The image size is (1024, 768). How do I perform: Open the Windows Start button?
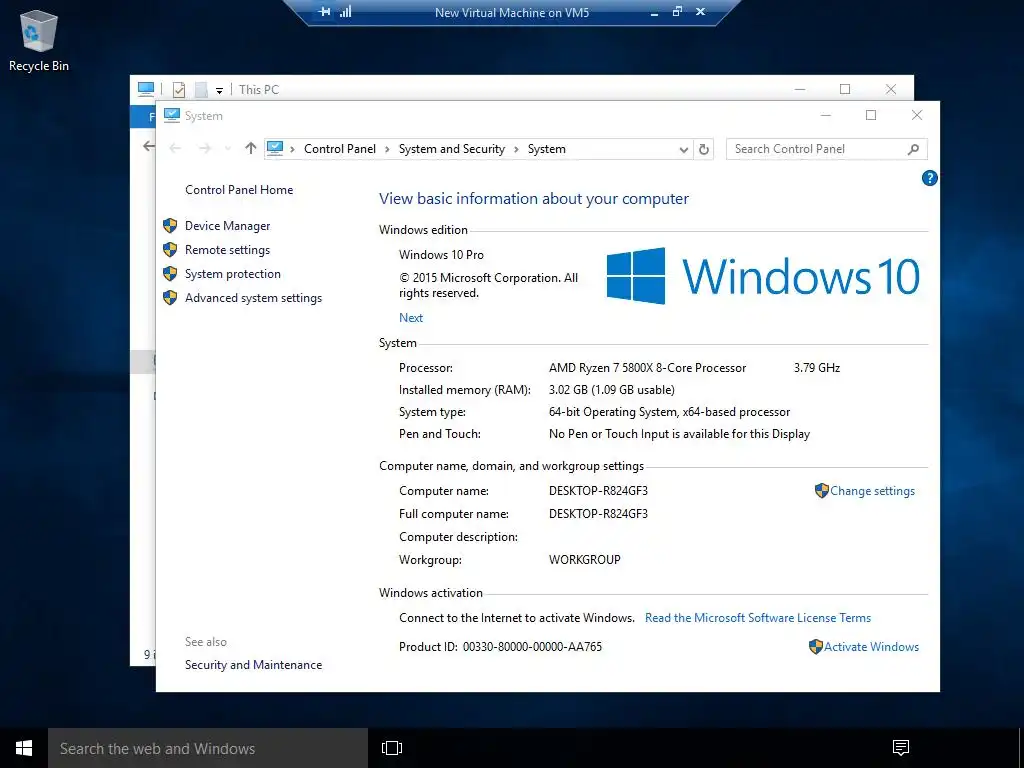pyautogui.click(x=24, y=748)
